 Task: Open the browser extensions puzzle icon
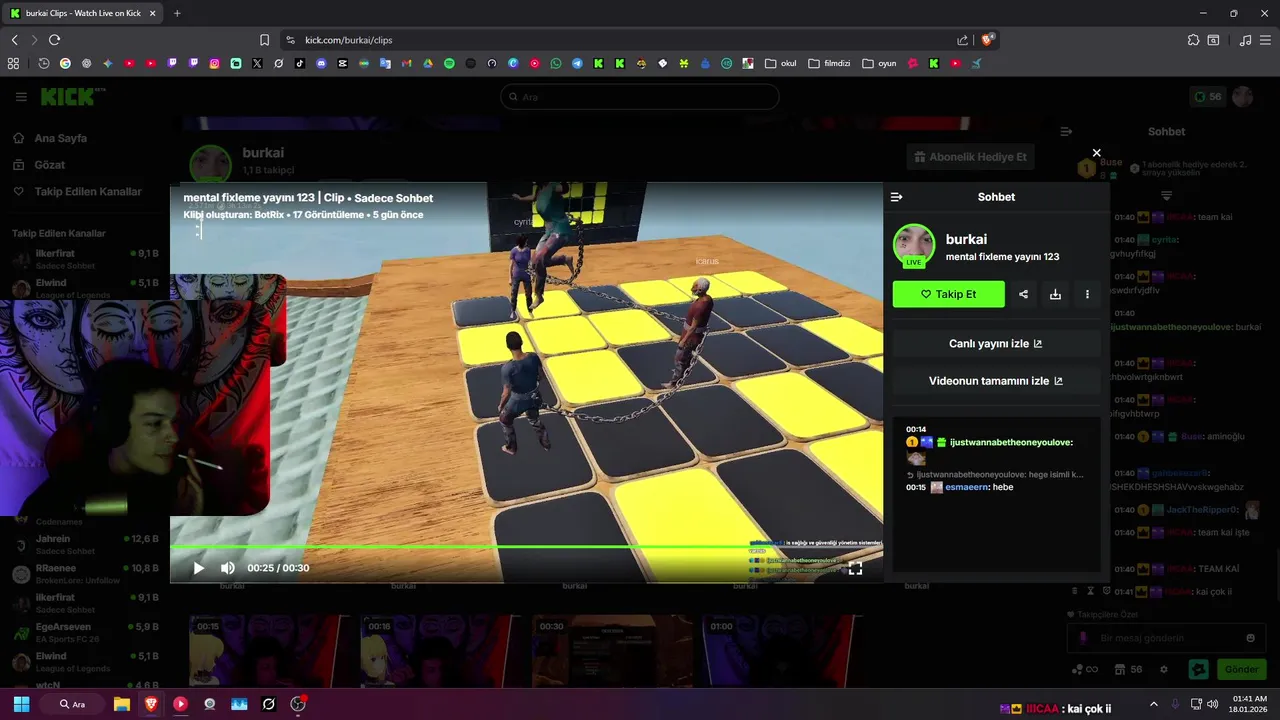click(x=1193, y=40)
